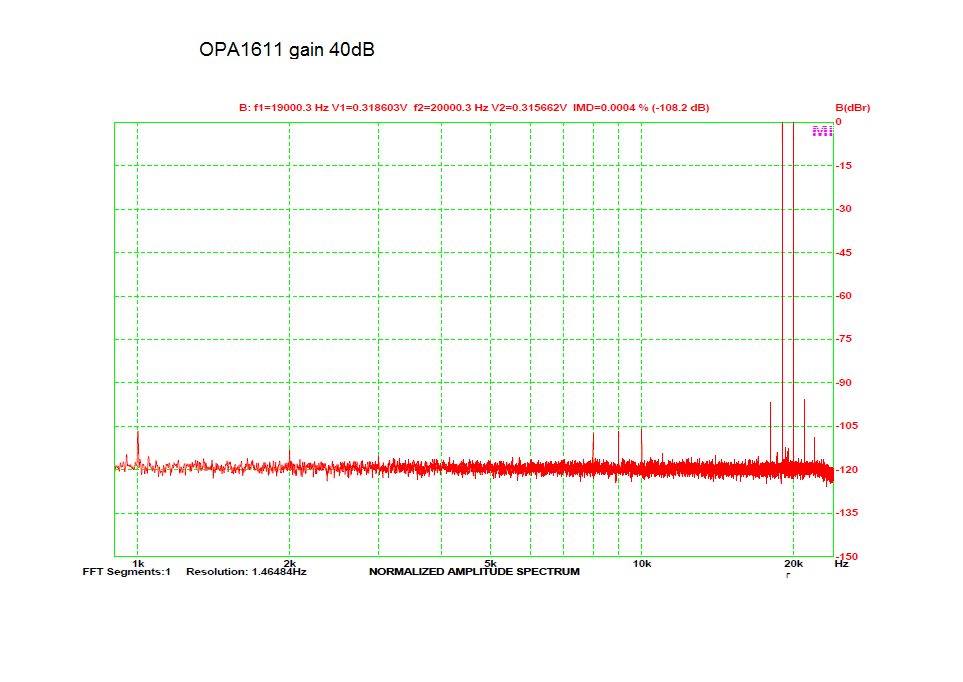This screenshot has height=682, width=963.
Task: Click the "-135" amplitude axis label
Action: [847, 512]
